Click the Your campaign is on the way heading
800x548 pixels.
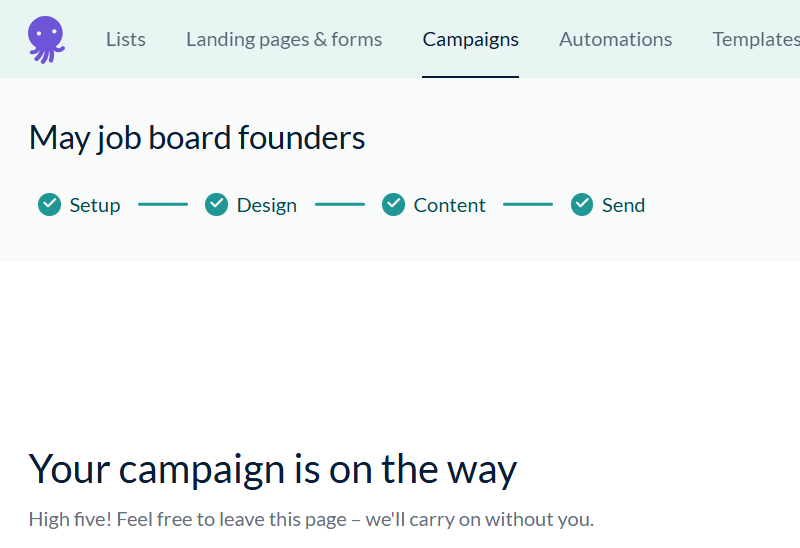tap(273, 468)
